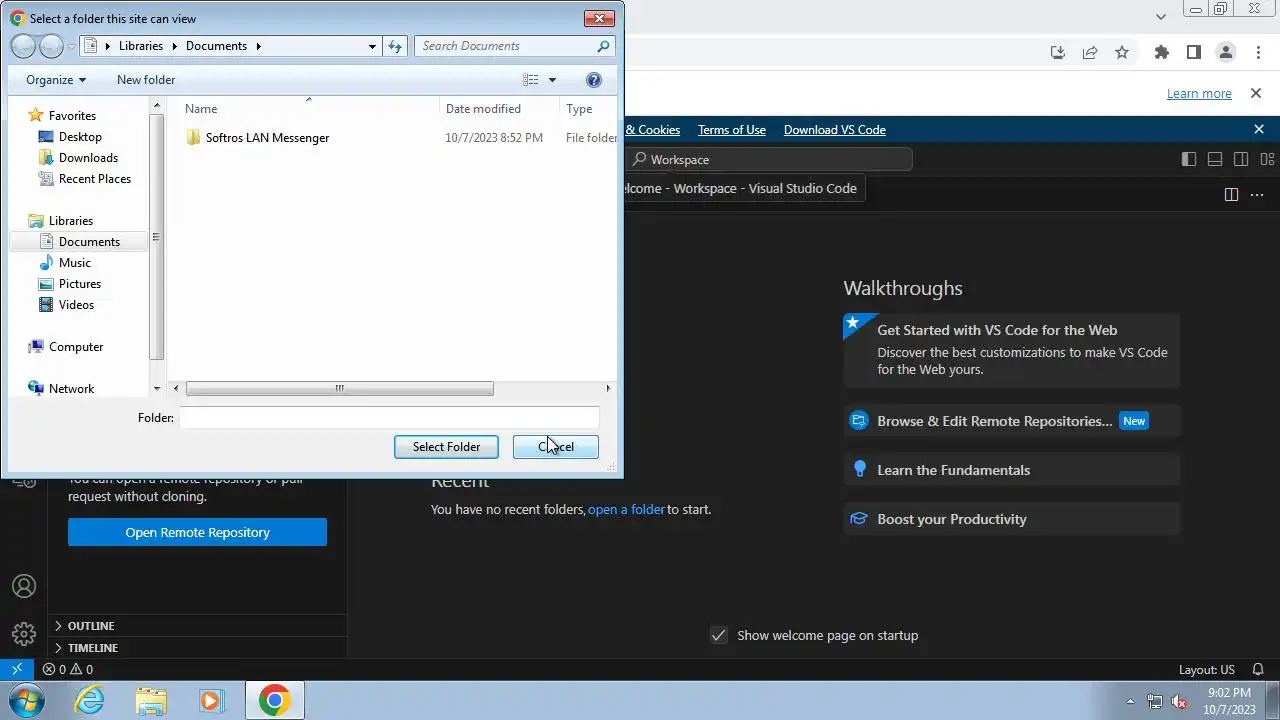This screenshot has height=720, width=1280.
Task: Click New folder in dialog toolbar
Action: point(146,80)
